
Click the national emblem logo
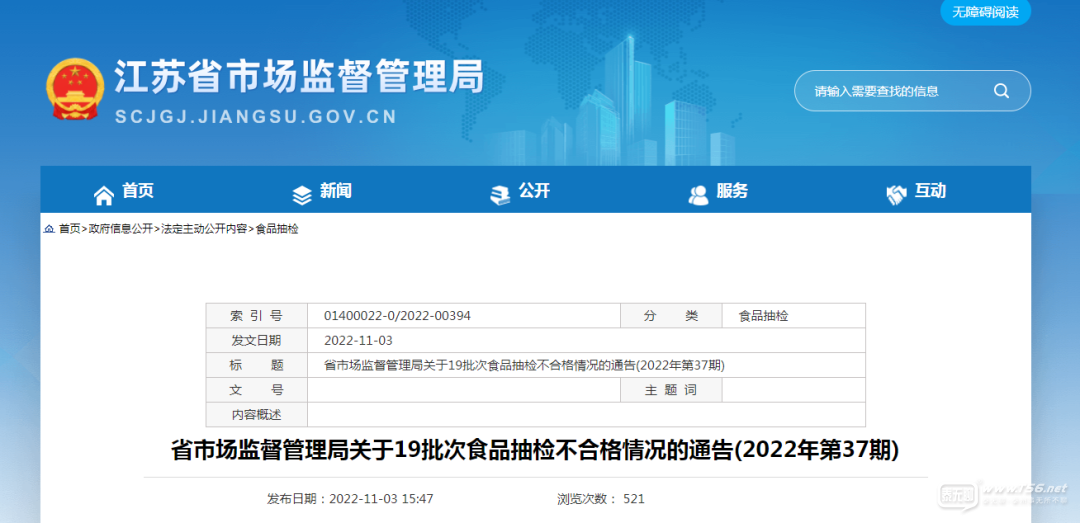pos(75,88)
